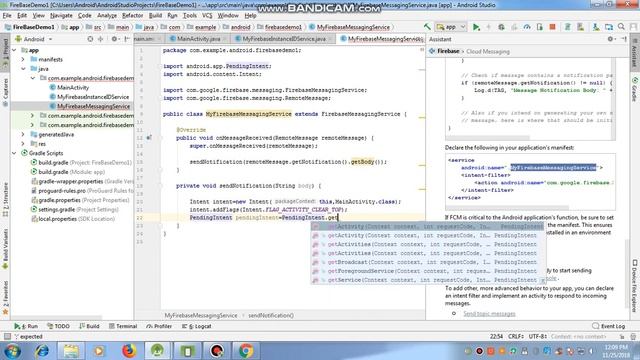Image resolution: width=640 pixels, height=360 pixels.
Task: Open the Windows Start menu
Action: 13,351
